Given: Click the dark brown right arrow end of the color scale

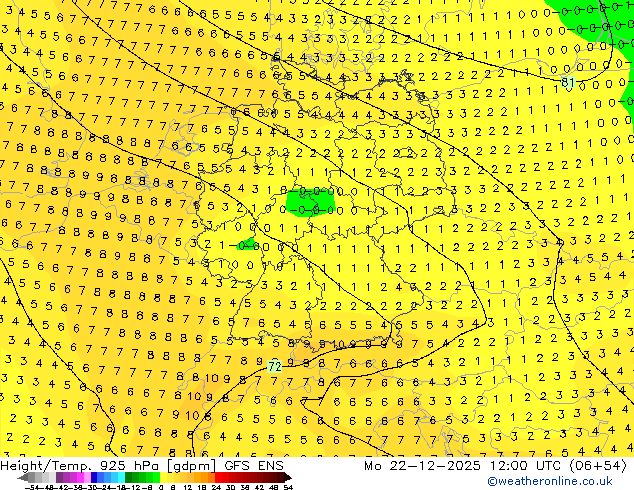Looking at the screenshot, I should point(288,477).
